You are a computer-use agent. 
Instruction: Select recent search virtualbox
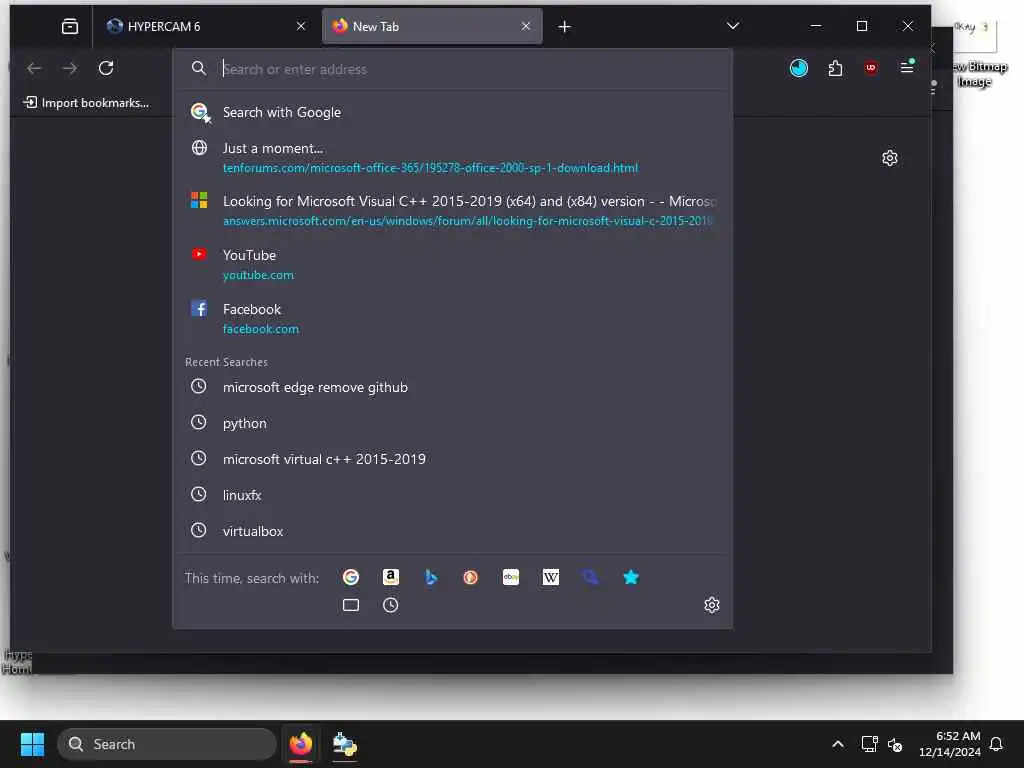click(x=452, y=531)
